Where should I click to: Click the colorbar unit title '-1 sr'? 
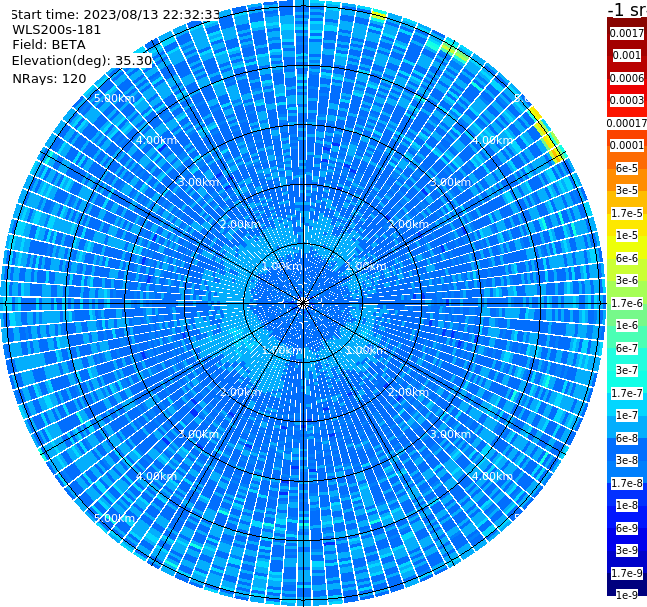coord(627,9)
